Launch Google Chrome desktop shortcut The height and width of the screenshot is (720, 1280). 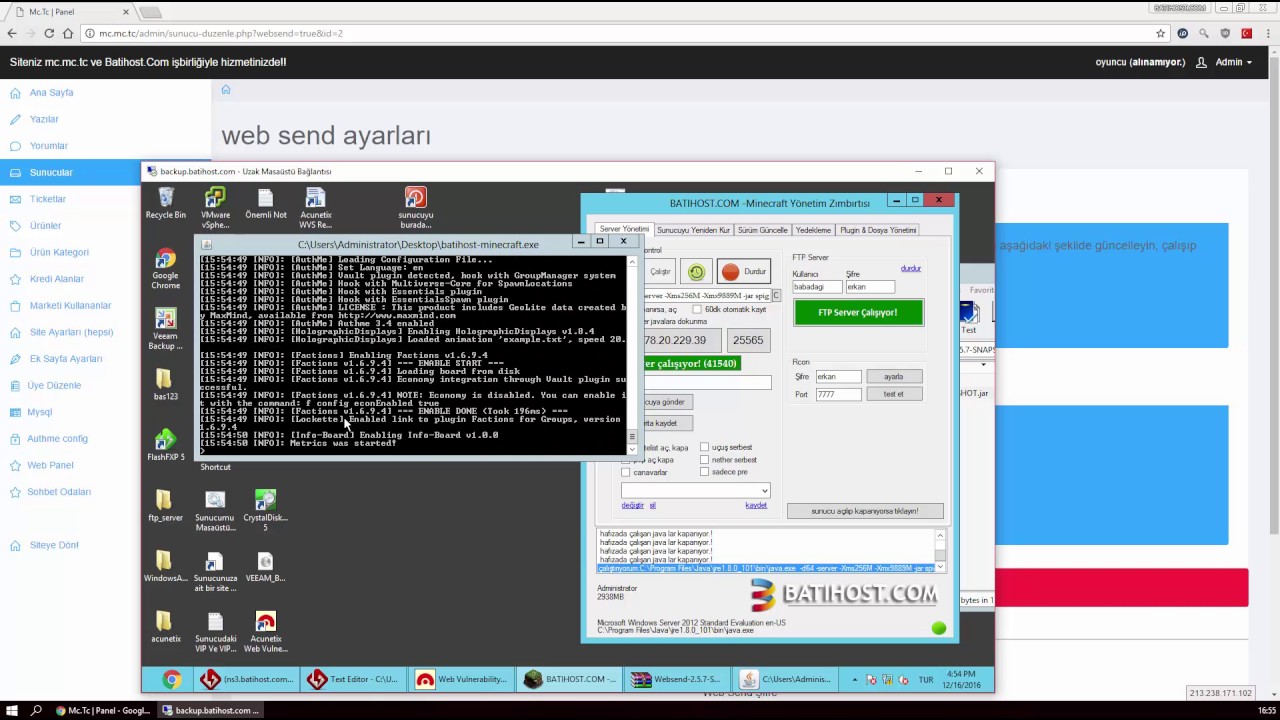click(166, 269)
